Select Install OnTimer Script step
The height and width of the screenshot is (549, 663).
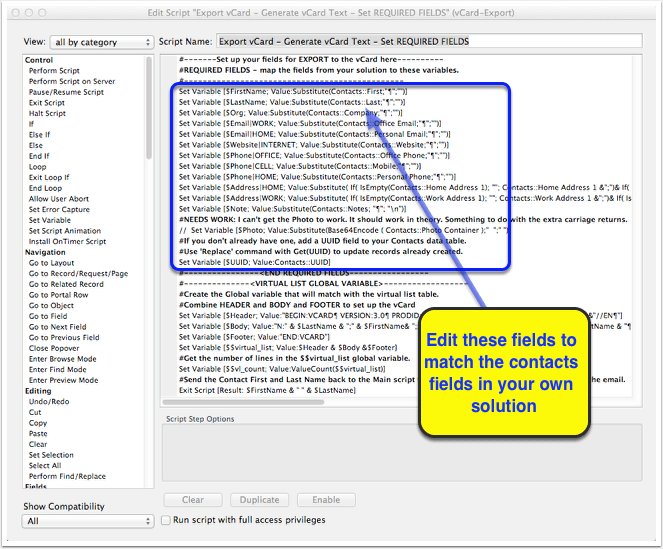pos(66,242)
